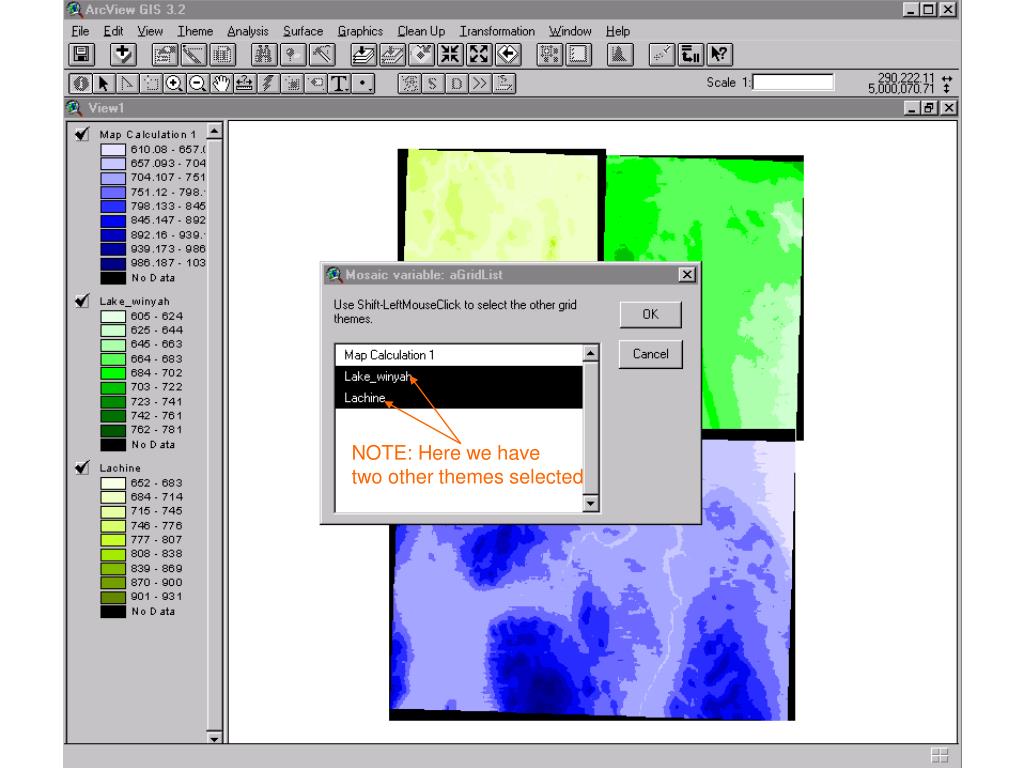The height and width of the screenshot is (768, 1024).
Task: Click the Edit Legend icon
Action: pyautogui.click(x=193, y=54)
